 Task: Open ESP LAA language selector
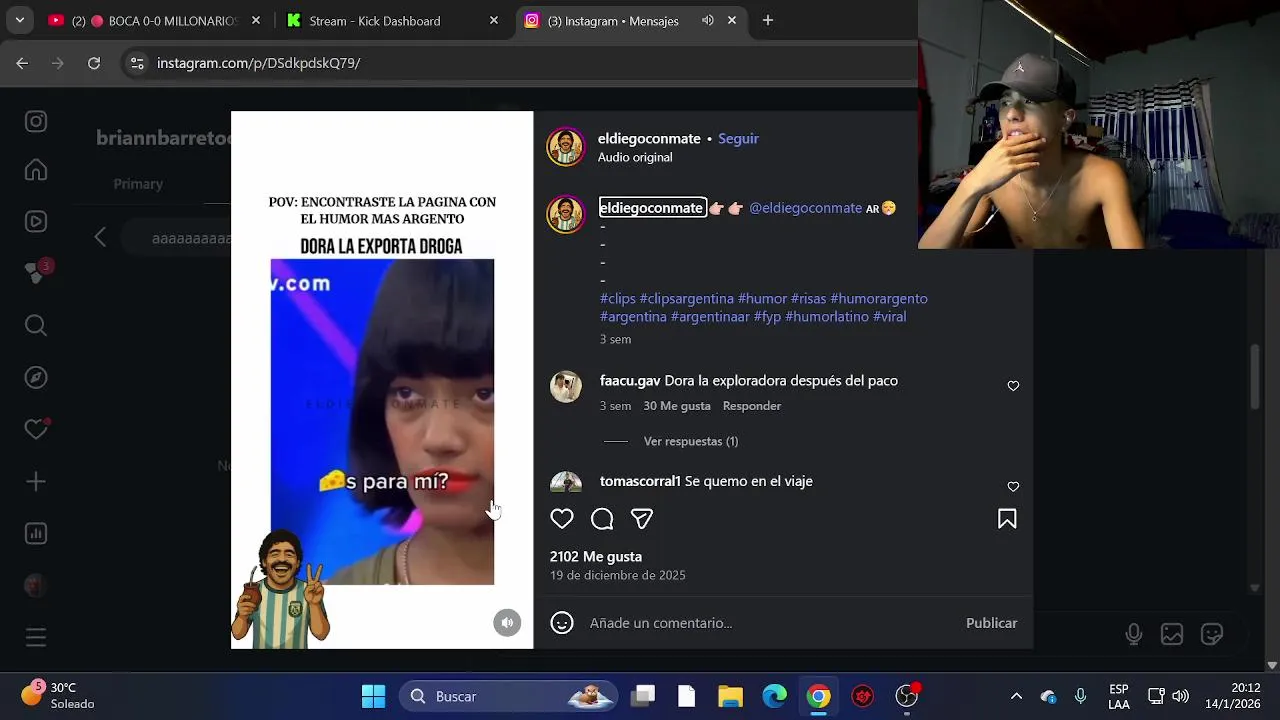[x=1119, y=696]
